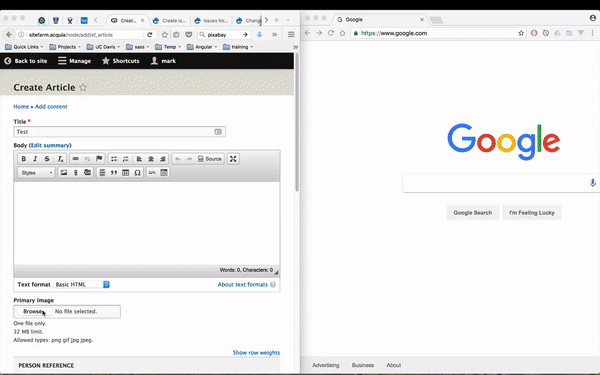Open the Projects bookmarks folder
Screen dimensions: 600x375
[65, 47]
